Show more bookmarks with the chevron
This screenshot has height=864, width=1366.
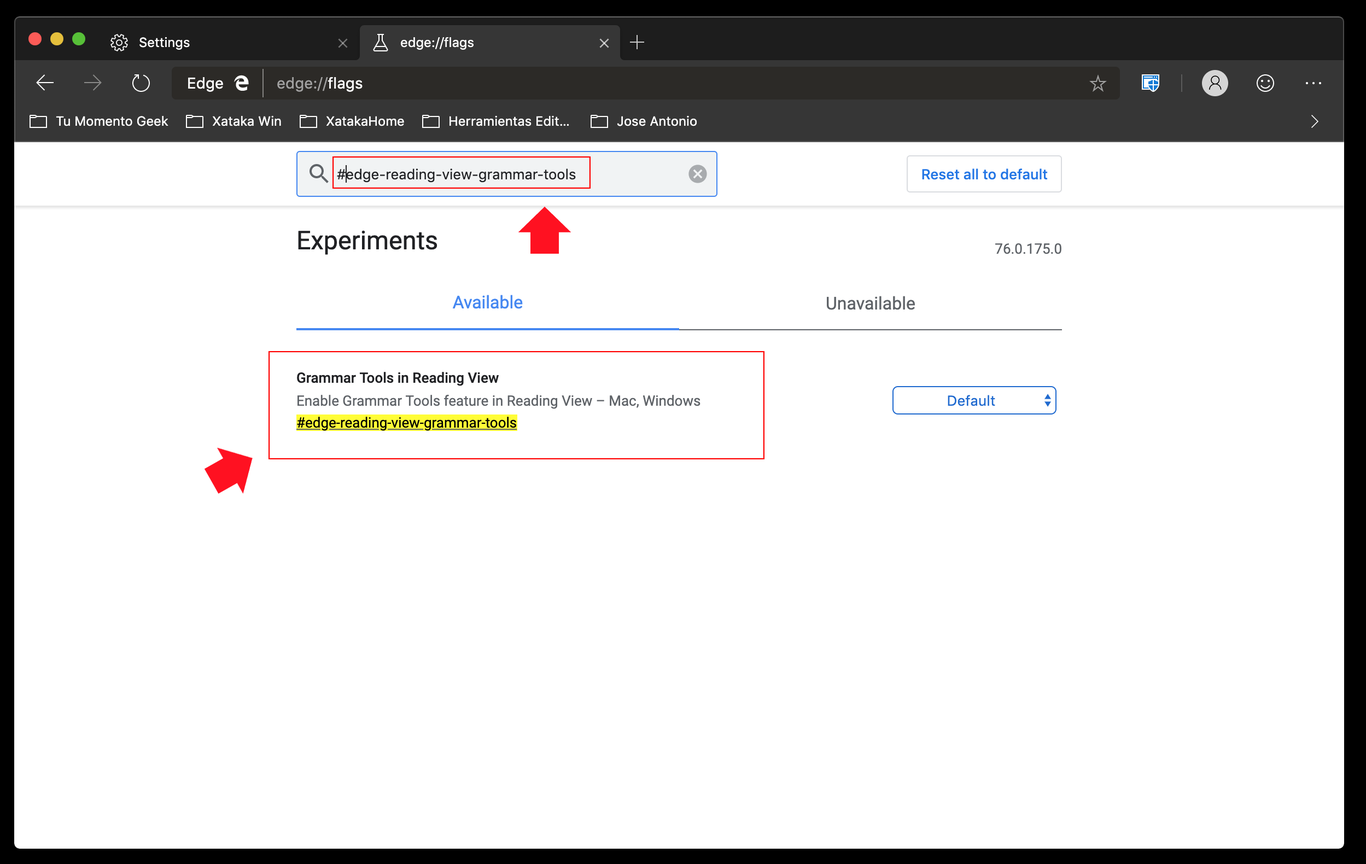(x=1314, y=121)
